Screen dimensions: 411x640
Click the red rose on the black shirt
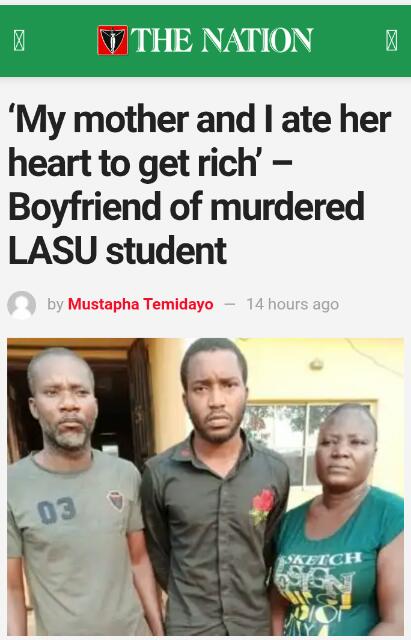click(262, 507)
